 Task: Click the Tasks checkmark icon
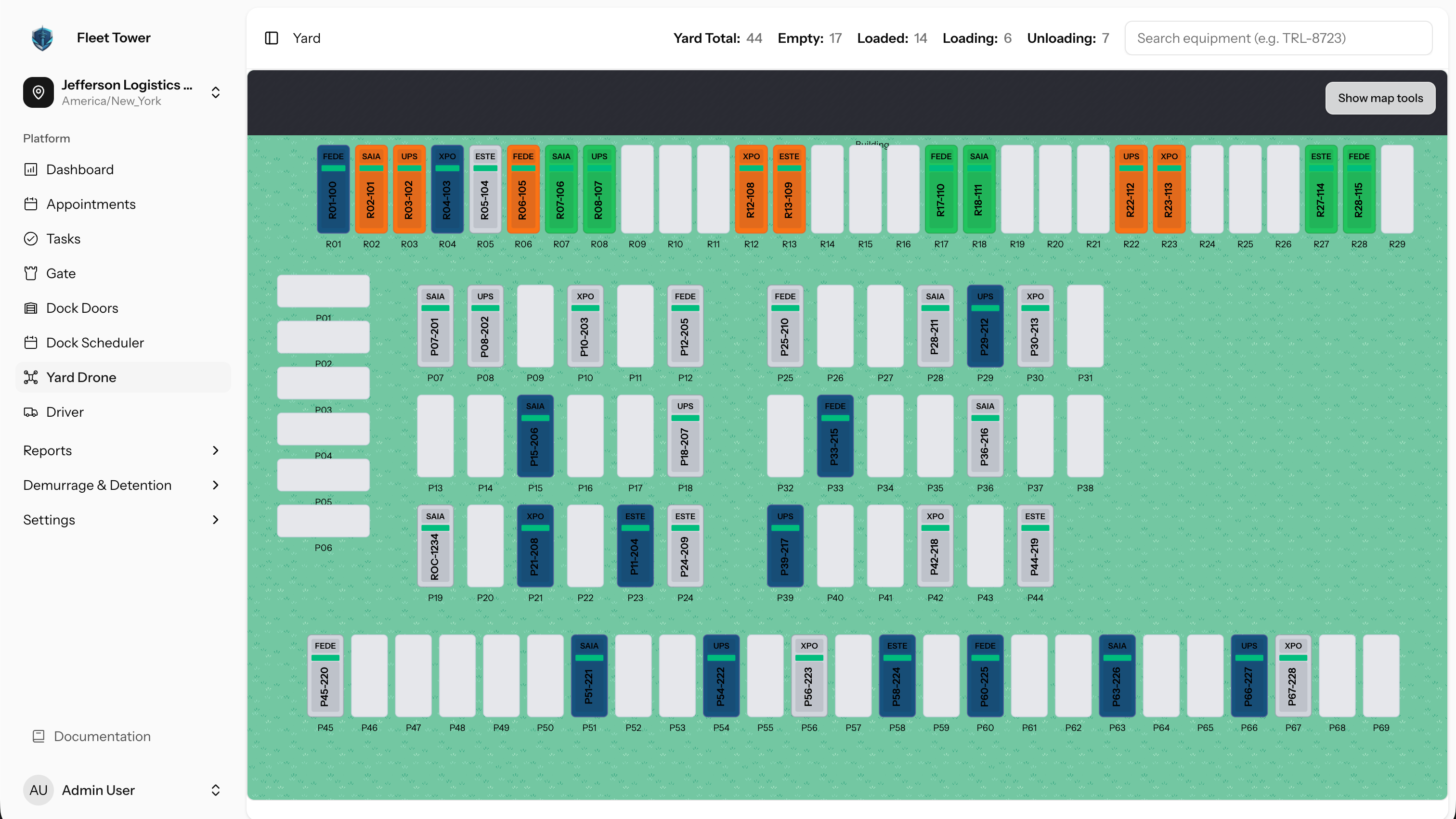point(31,238)
